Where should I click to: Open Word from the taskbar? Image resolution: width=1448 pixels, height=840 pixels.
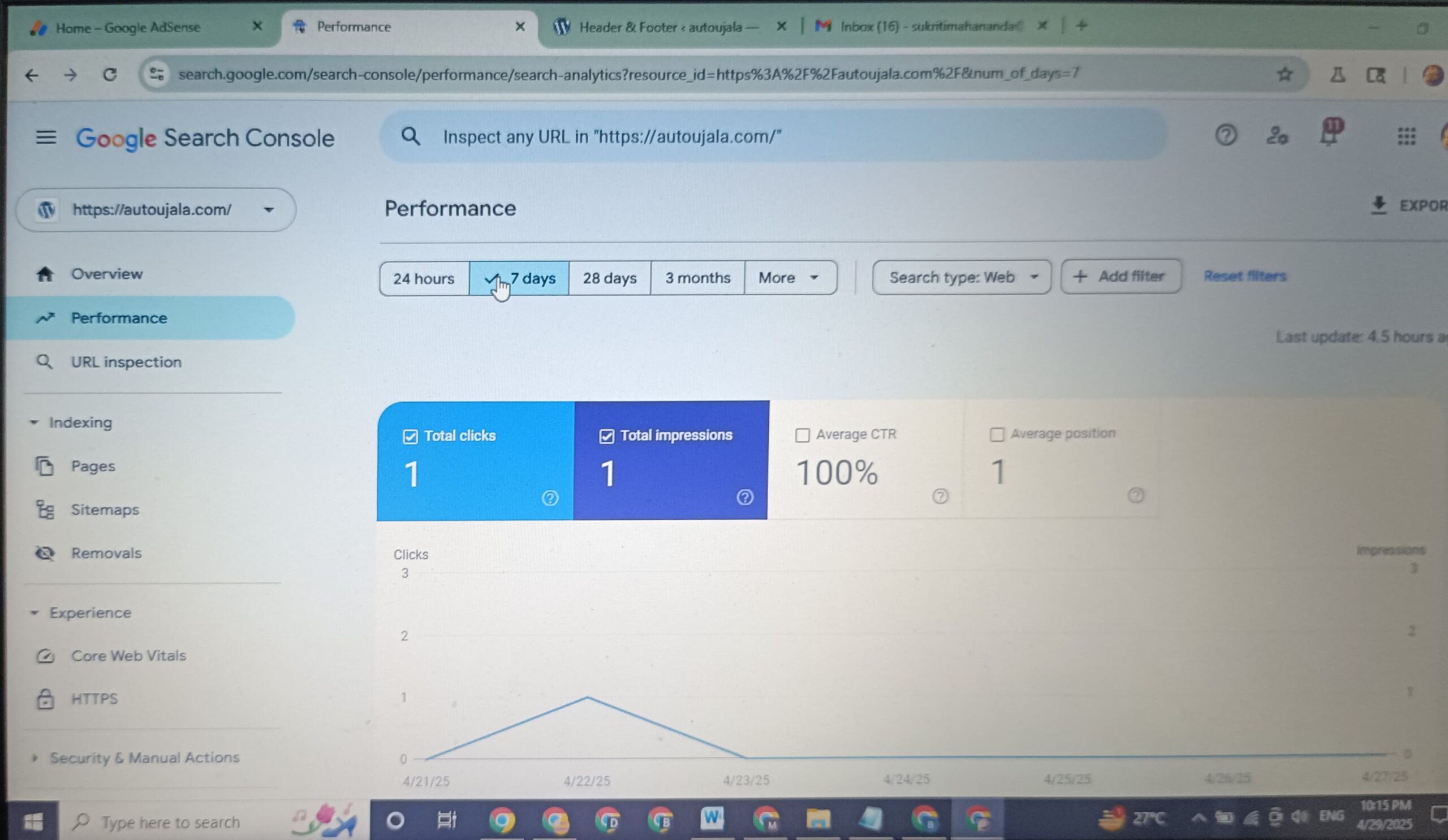[x=712, y=819]
